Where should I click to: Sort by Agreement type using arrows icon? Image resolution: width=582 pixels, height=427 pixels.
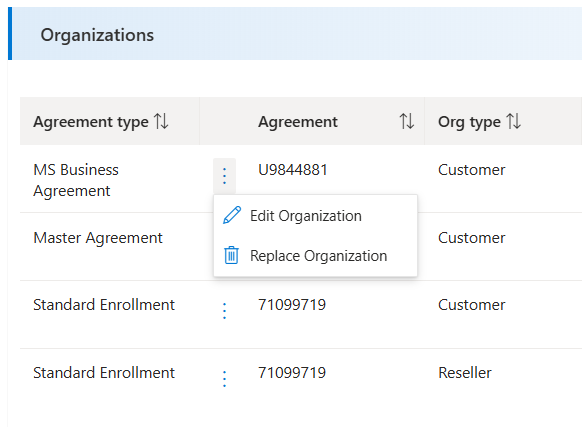(x=161, y=121)
